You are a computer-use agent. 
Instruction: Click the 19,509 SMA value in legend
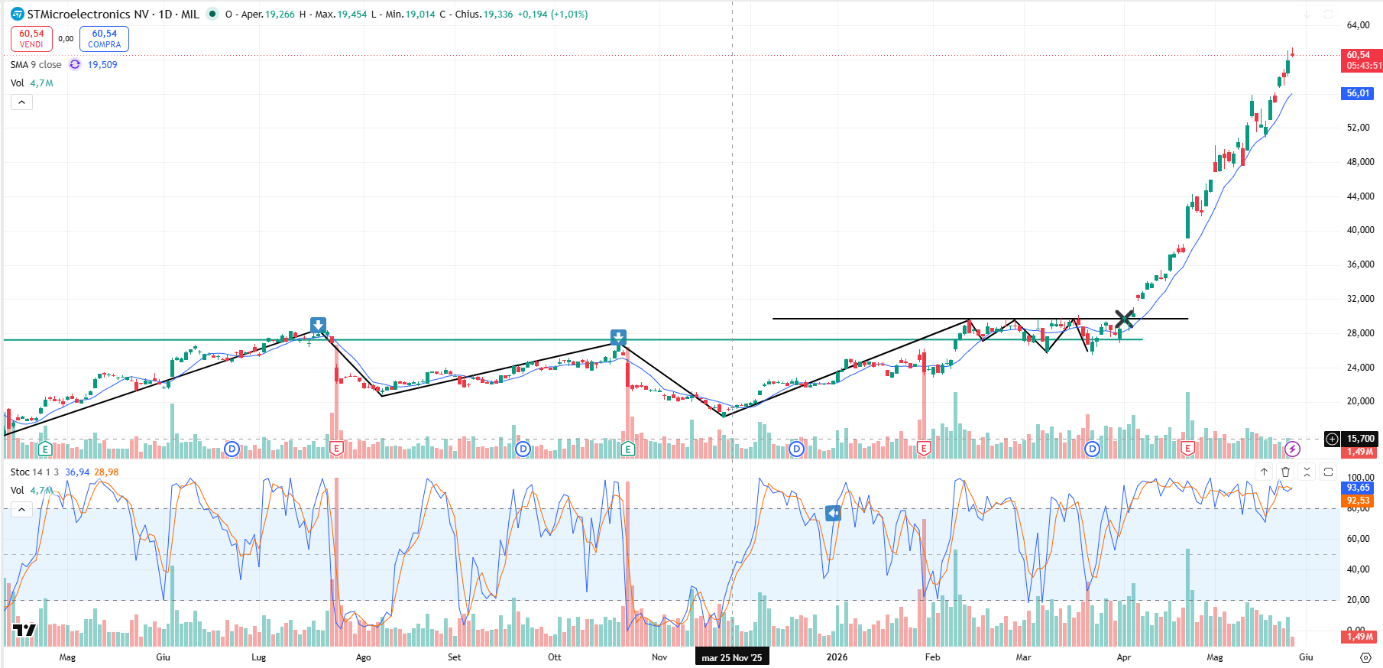(103, 64)
